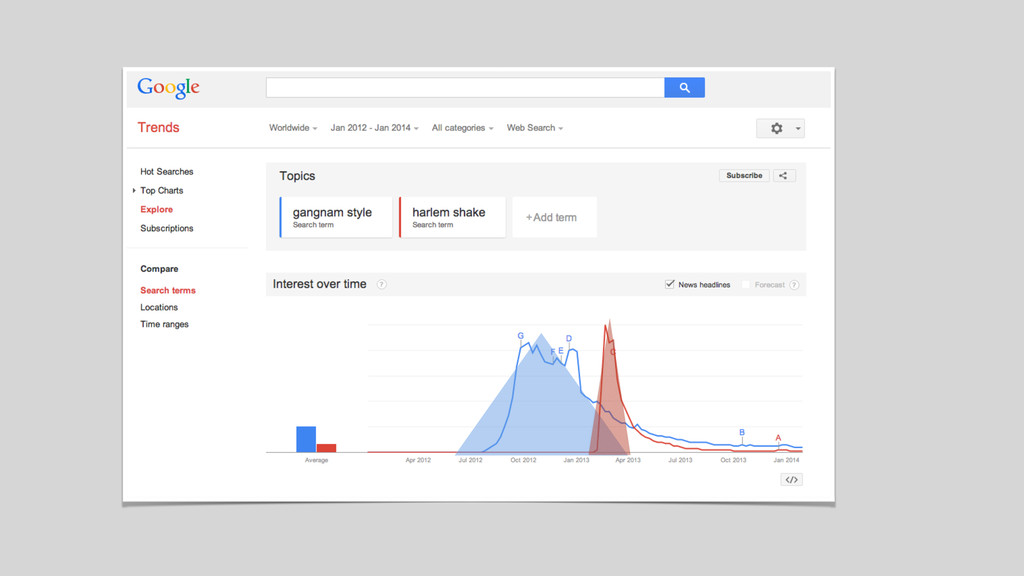The width and height of the screenshot is (1024, 576).
Task: Click news headline marker D on chart
Action: (569, 338)
